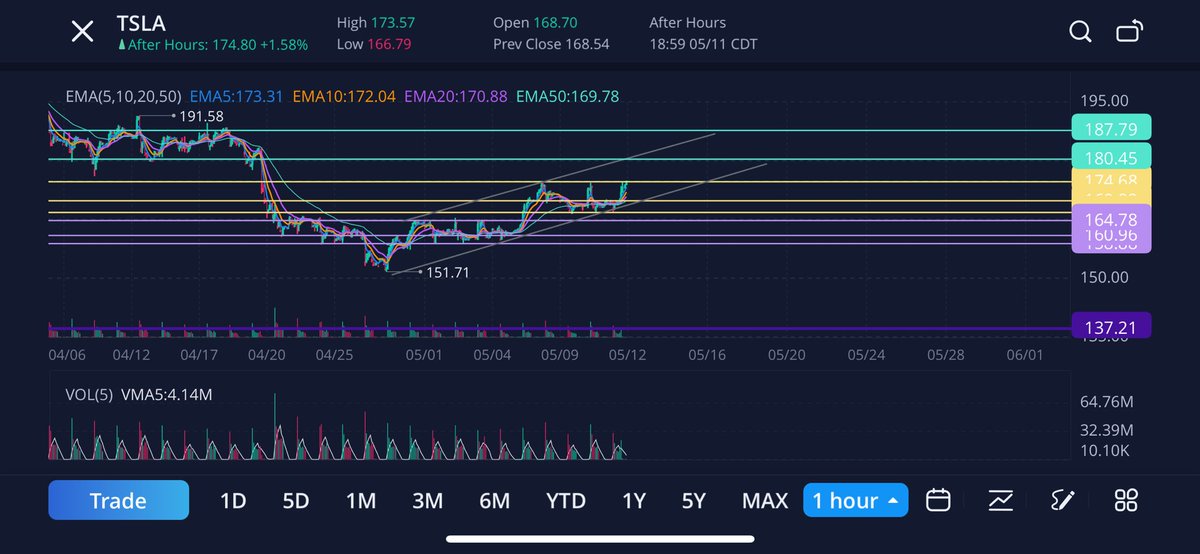Close the TSLA chart with the X icon
Screen dimensions: 1200x554
pos(82,33)
